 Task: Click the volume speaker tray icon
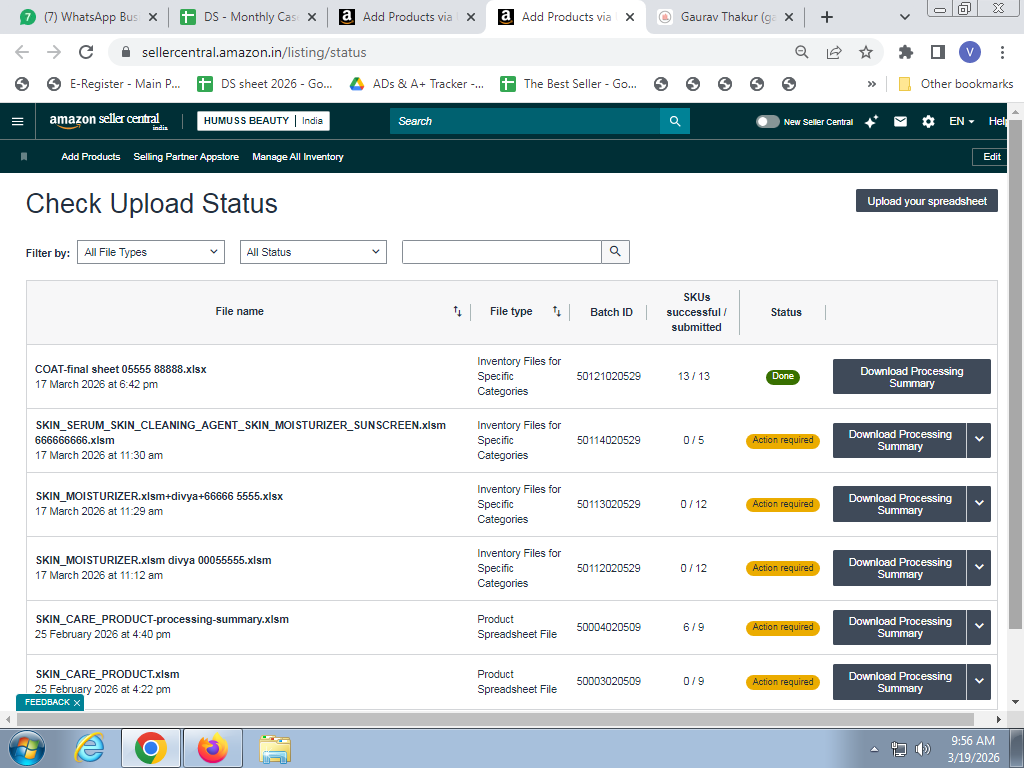[923, 749]
